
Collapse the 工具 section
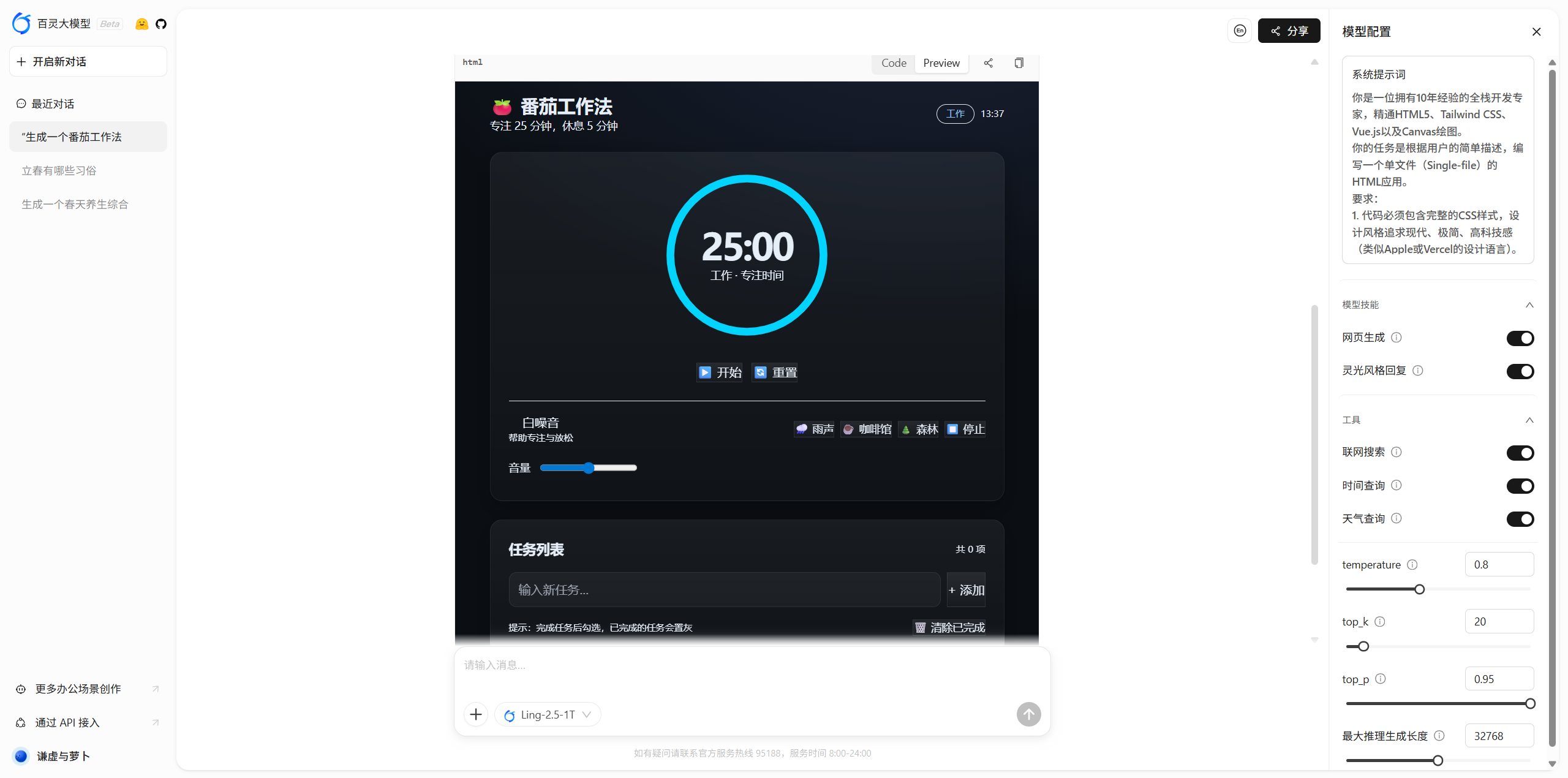point(1529,420)
